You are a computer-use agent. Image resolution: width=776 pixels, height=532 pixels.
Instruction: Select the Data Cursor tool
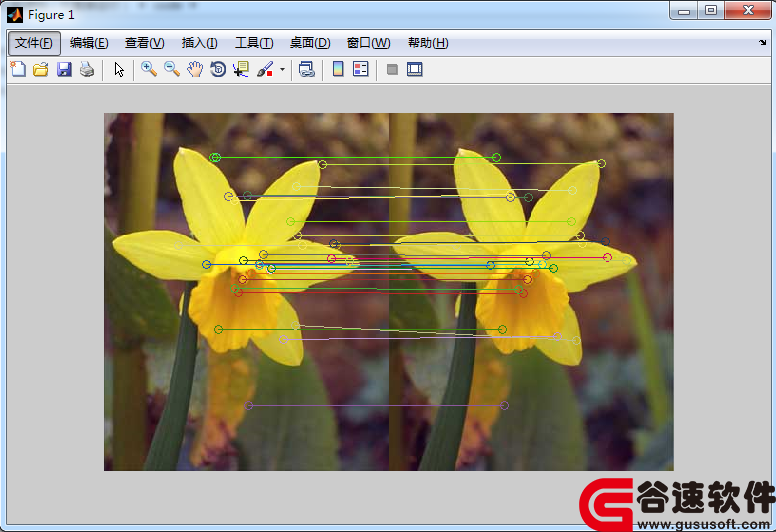(x=241, y=69)
